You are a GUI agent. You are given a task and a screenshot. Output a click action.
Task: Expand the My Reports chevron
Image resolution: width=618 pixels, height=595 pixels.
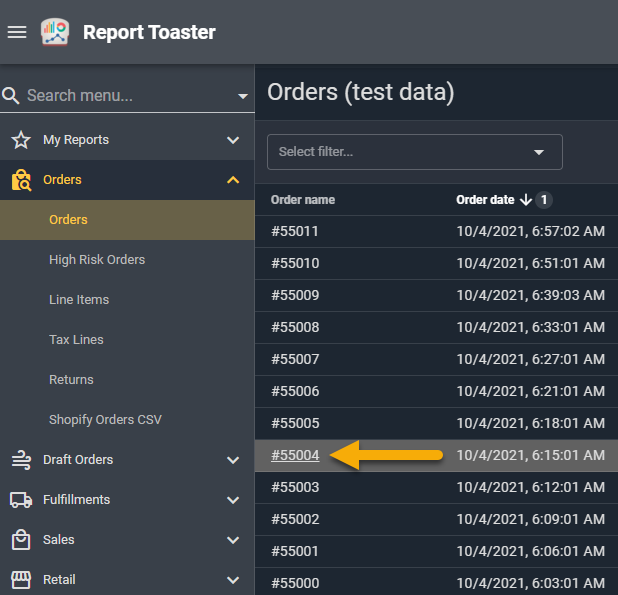pyautogui.click(x=233, y=140)
